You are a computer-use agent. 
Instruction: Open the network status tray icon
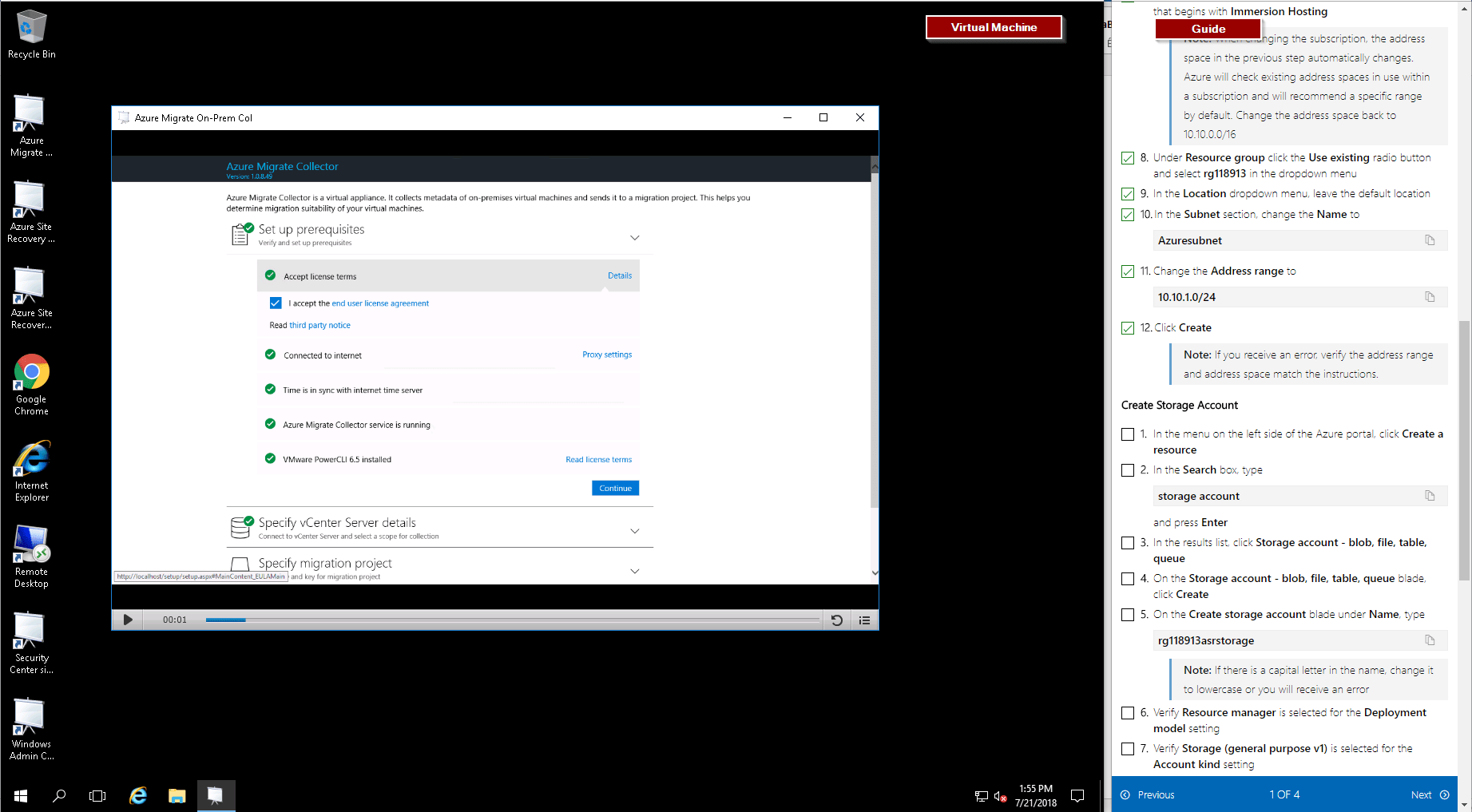(x=981, y=796)
